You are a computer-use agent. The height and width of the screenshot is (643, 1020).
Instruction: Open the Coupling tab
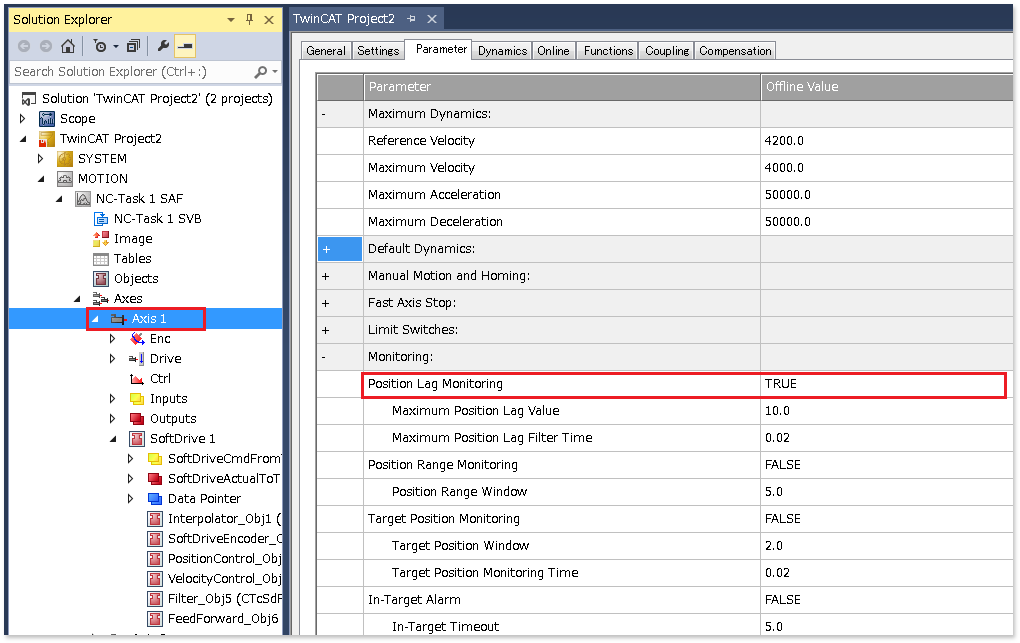(x=667, y=51)
